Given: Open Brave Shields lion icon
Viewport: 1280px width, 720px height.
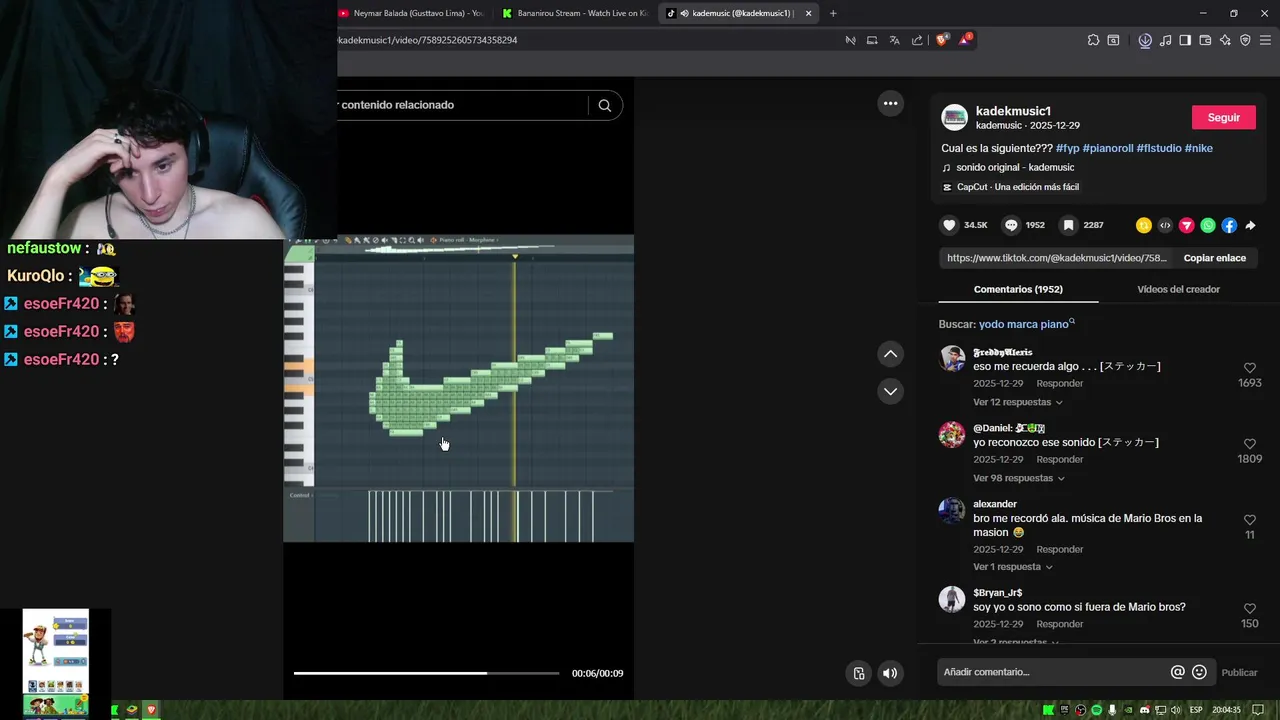Looking at the screenshot, I should point(942,40).
